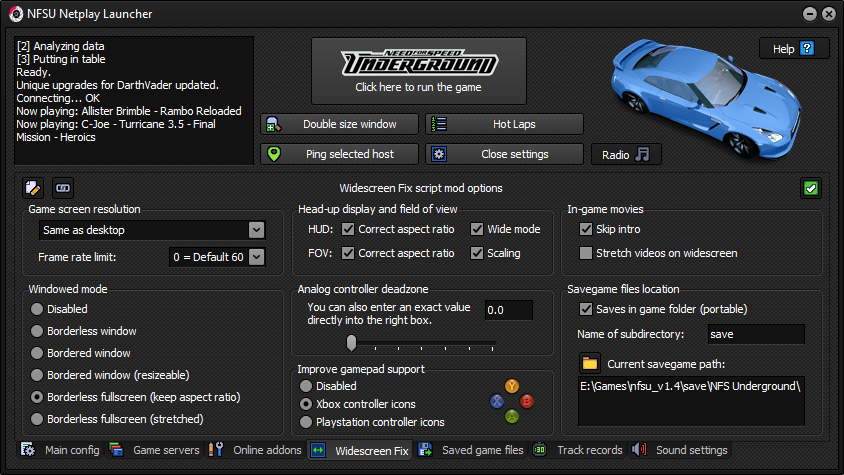Image resolution: width=844 pixels, height=475 pixels.
Task: Click the Hot Laps list icon
Action: click(439, 124)
